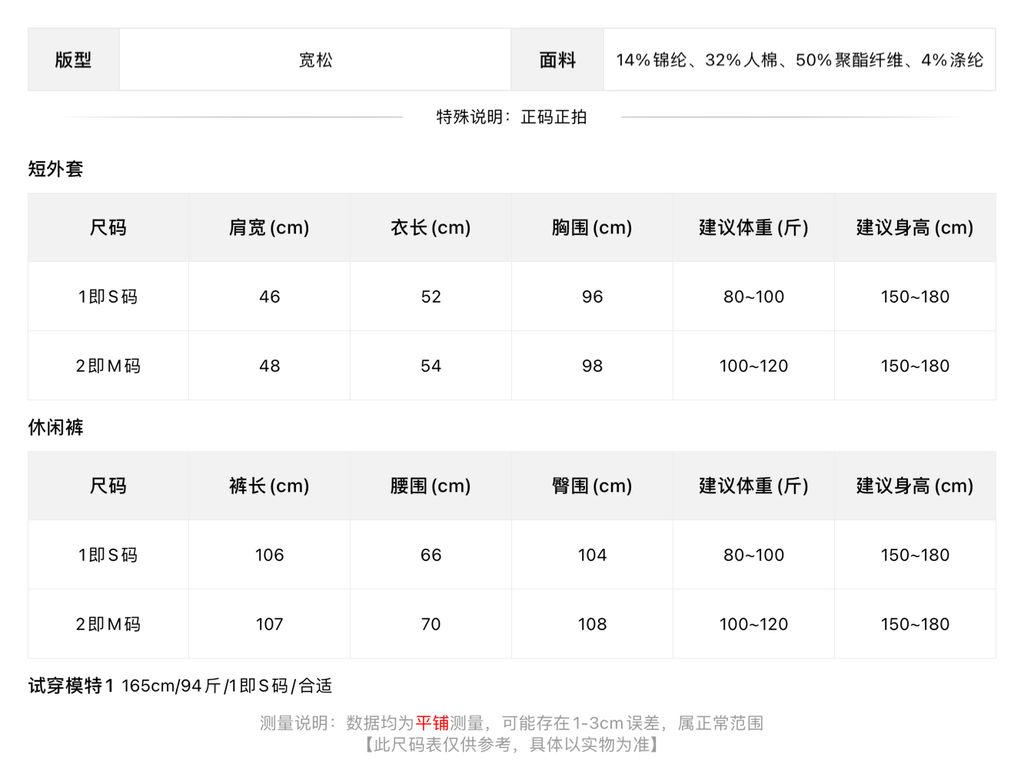Viewport: 1024px width, 783px height.
Task: Click the 版型 label cell
Action: [x=73, y=60]
